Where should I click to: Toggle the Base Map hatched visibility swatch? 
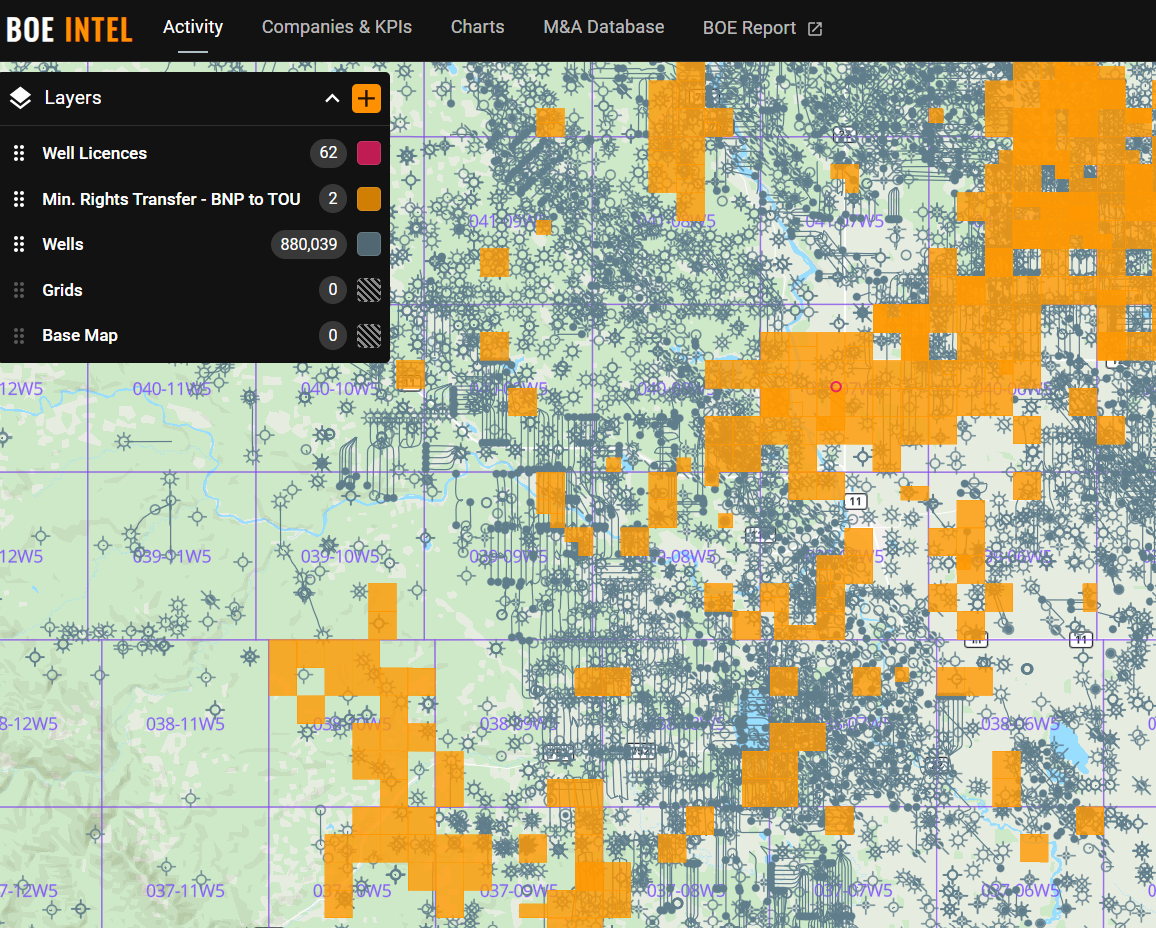point(369,335)
